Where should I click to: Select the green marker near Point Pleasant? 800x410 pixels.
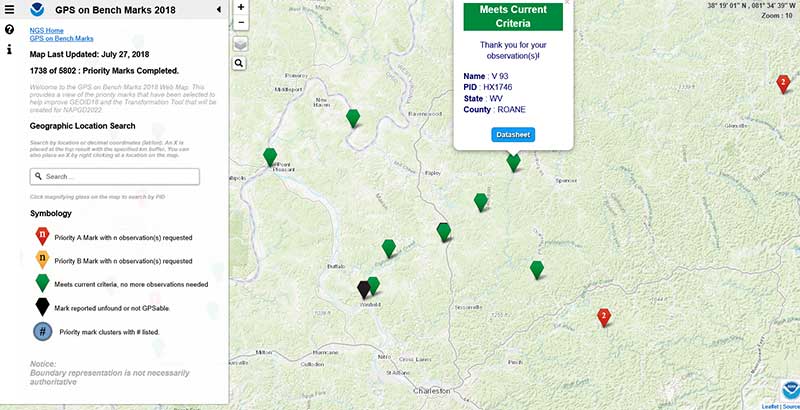[270, 157]
